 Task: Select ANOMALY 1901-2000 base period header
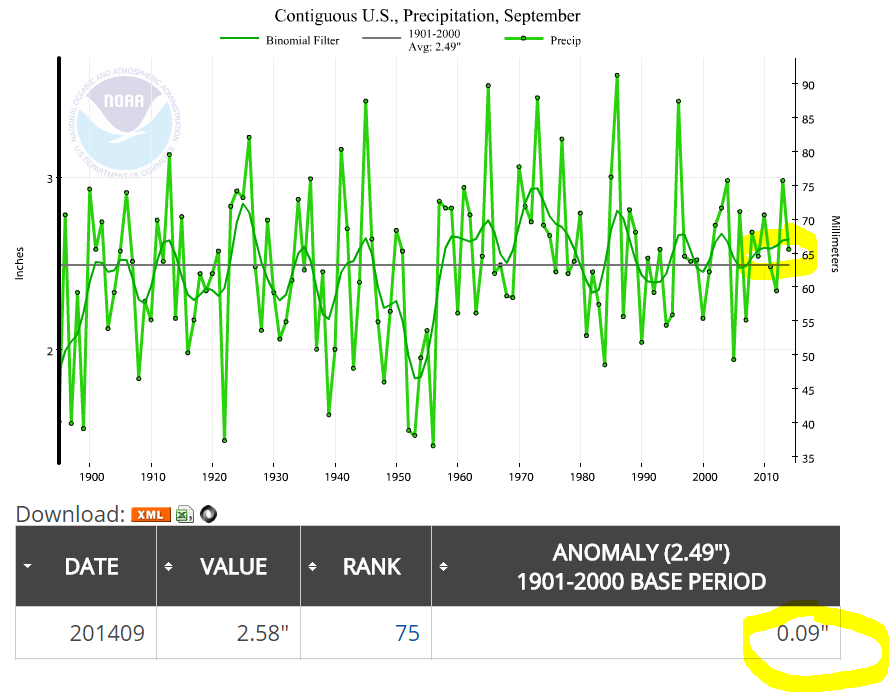641,567
